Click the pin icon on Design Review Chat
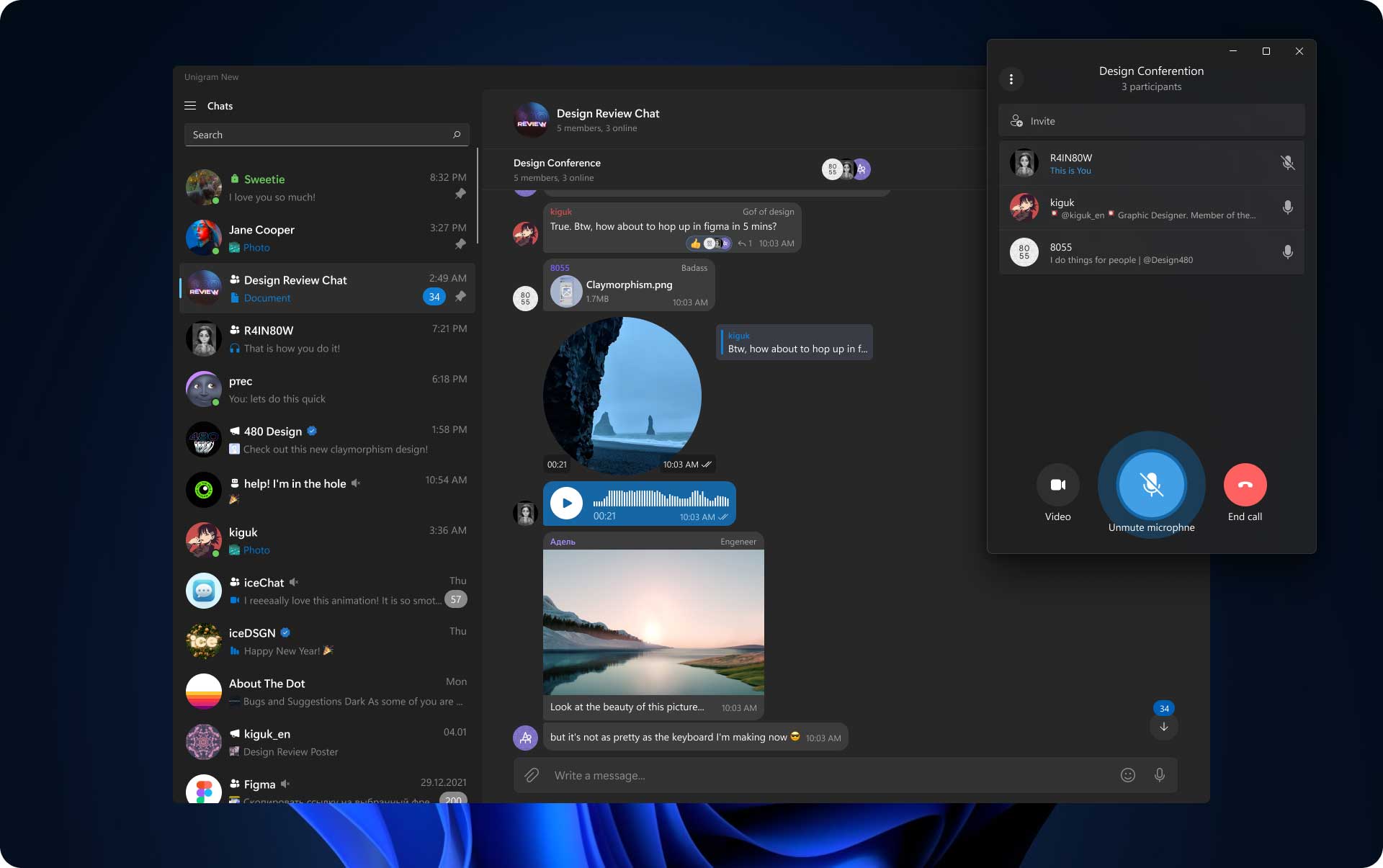This screenshot has width=1383, height=868. (x=460, y=296)
